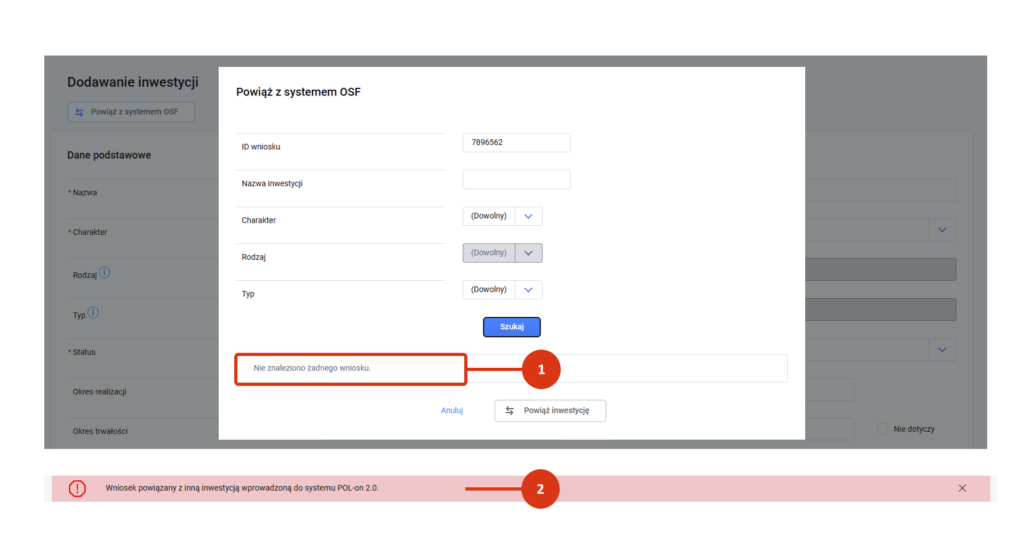1024x553 pixels.
Task: Open the Typ dropdown in dialog
Action: click(x=502, y=289)
